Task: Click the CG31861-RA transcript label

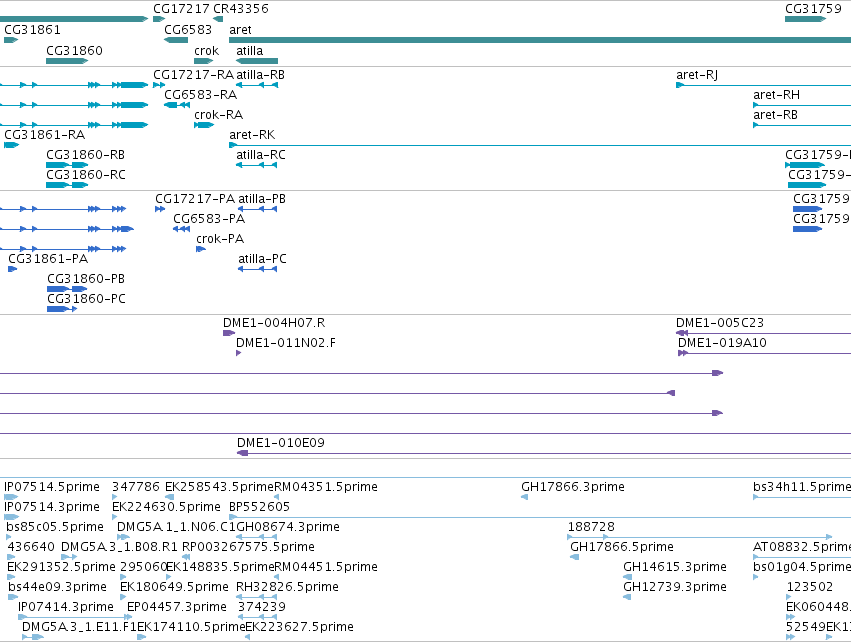Action: (45, 134)
